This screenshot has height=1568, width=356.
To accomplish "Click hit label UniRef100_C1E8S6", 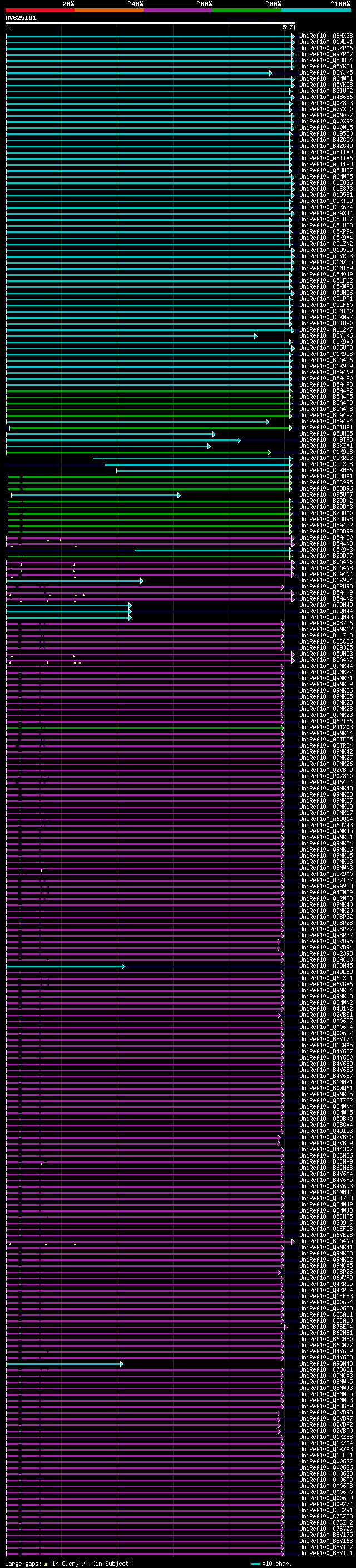I will (x=326, y=182).
